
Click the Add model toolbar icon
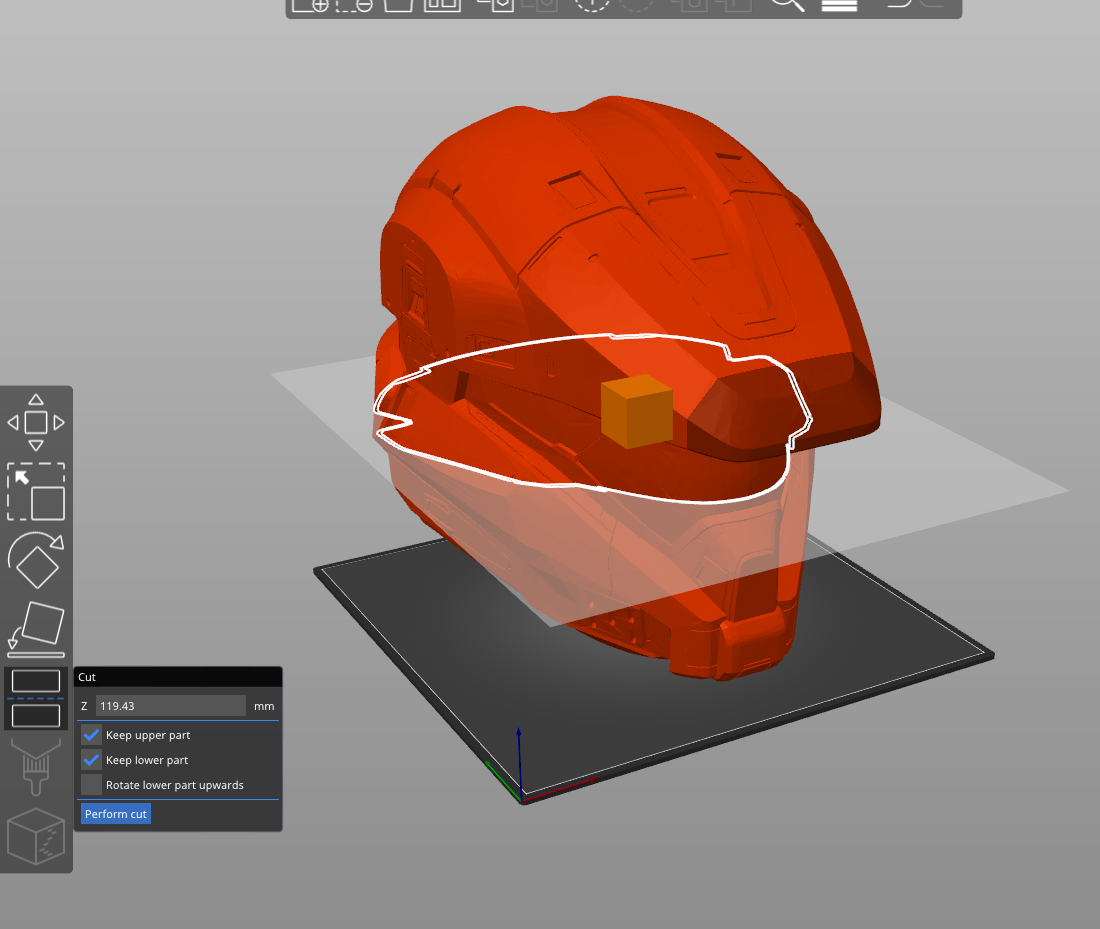point(310,5)
